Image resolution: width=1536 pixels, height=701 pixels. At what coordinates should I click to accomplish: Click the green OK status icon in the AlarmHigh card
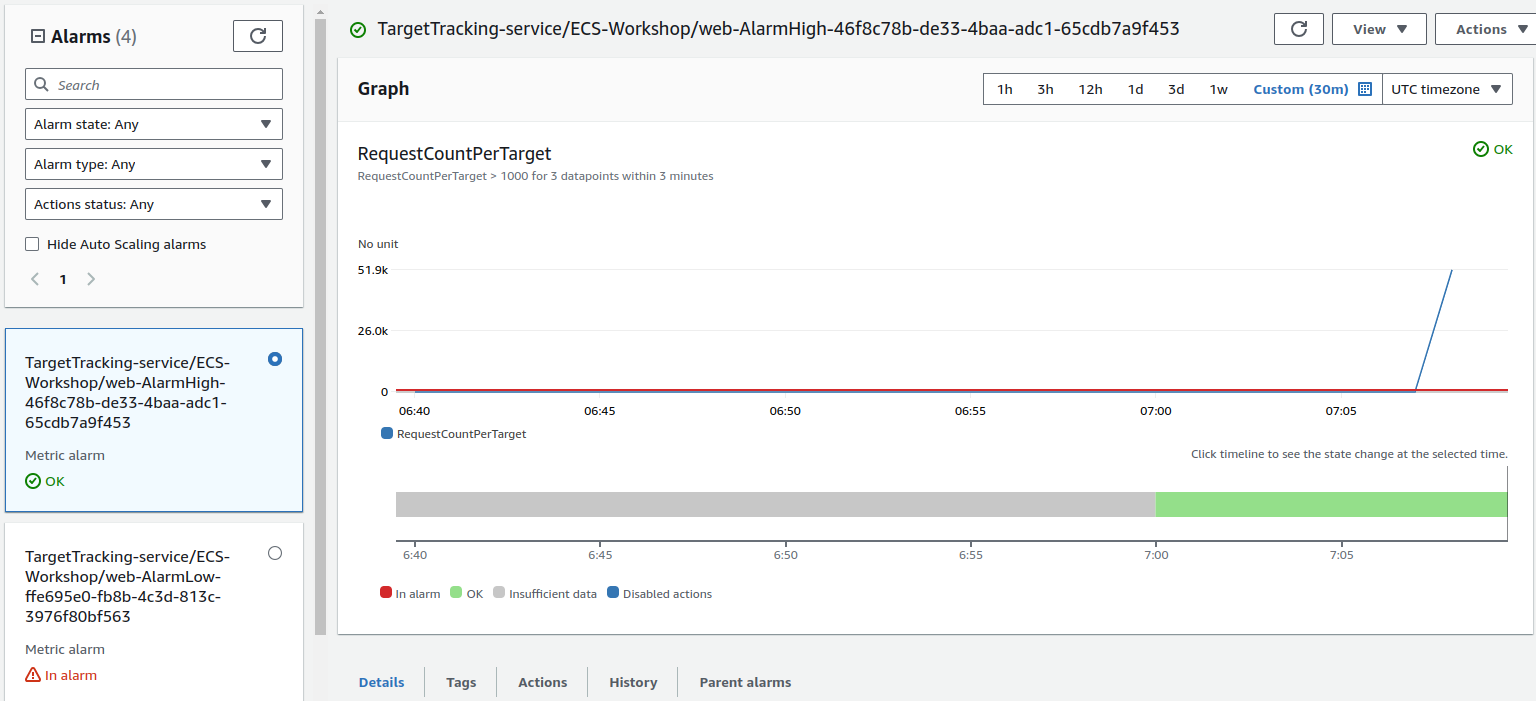pos(33,481)
